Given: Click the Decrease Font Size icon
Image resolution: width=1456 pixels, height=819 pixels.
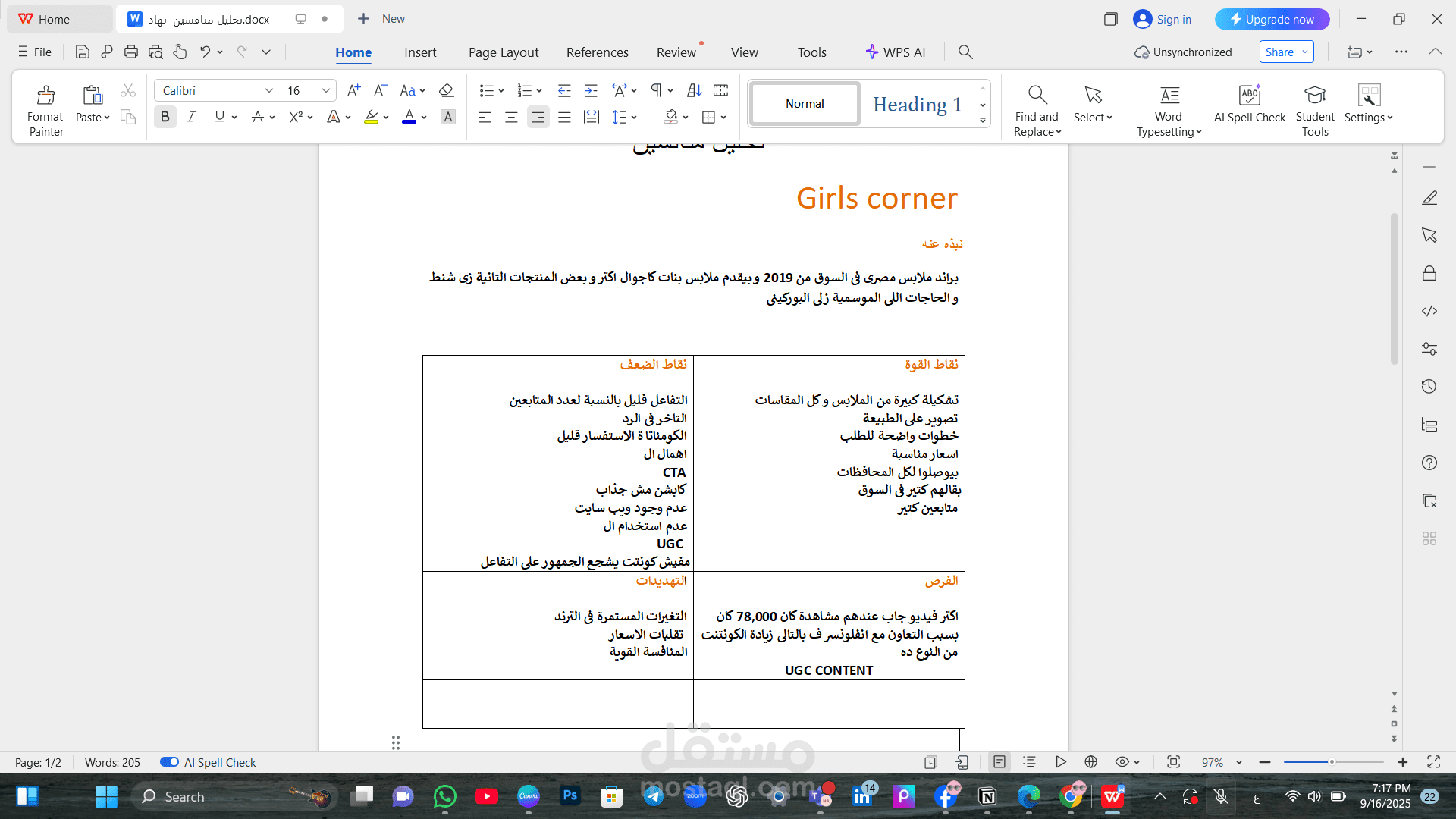Looking at the screenshot, I should (380, 90).
